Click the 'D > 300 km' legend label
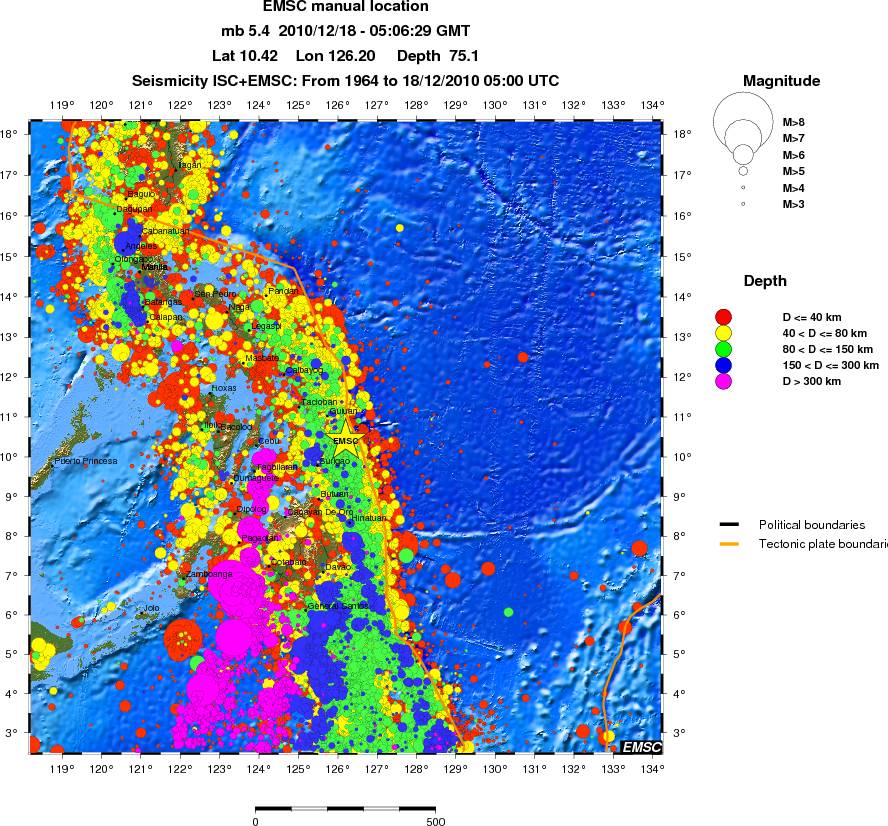 pyautogui.click(x=812, y=381)
